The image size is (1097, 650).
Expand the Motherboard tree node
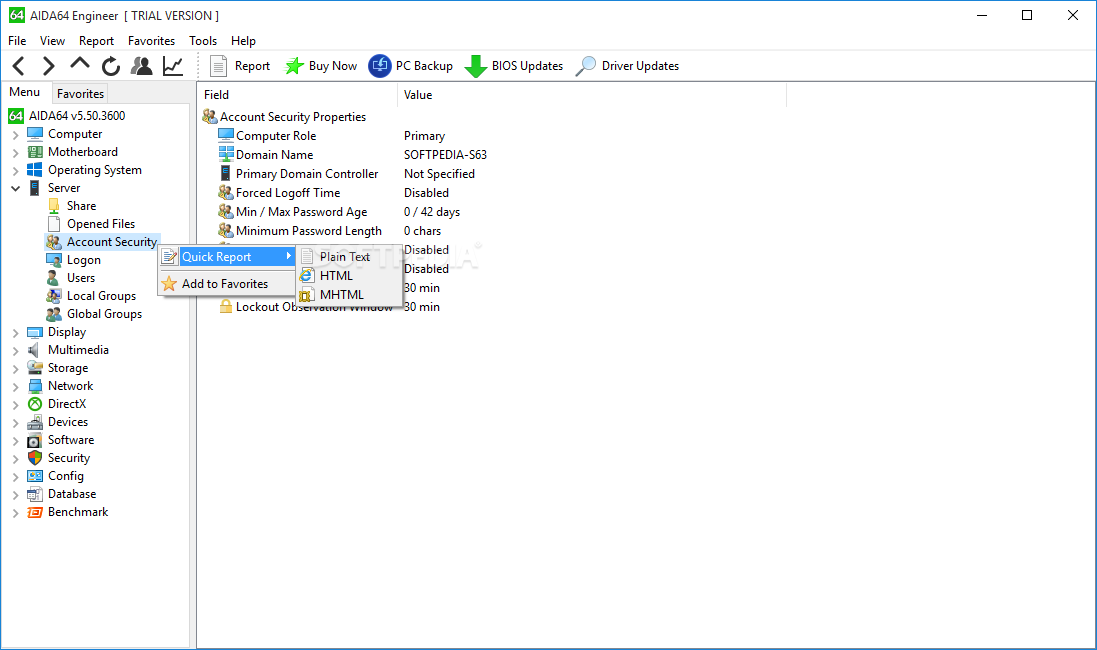(15, 153)
